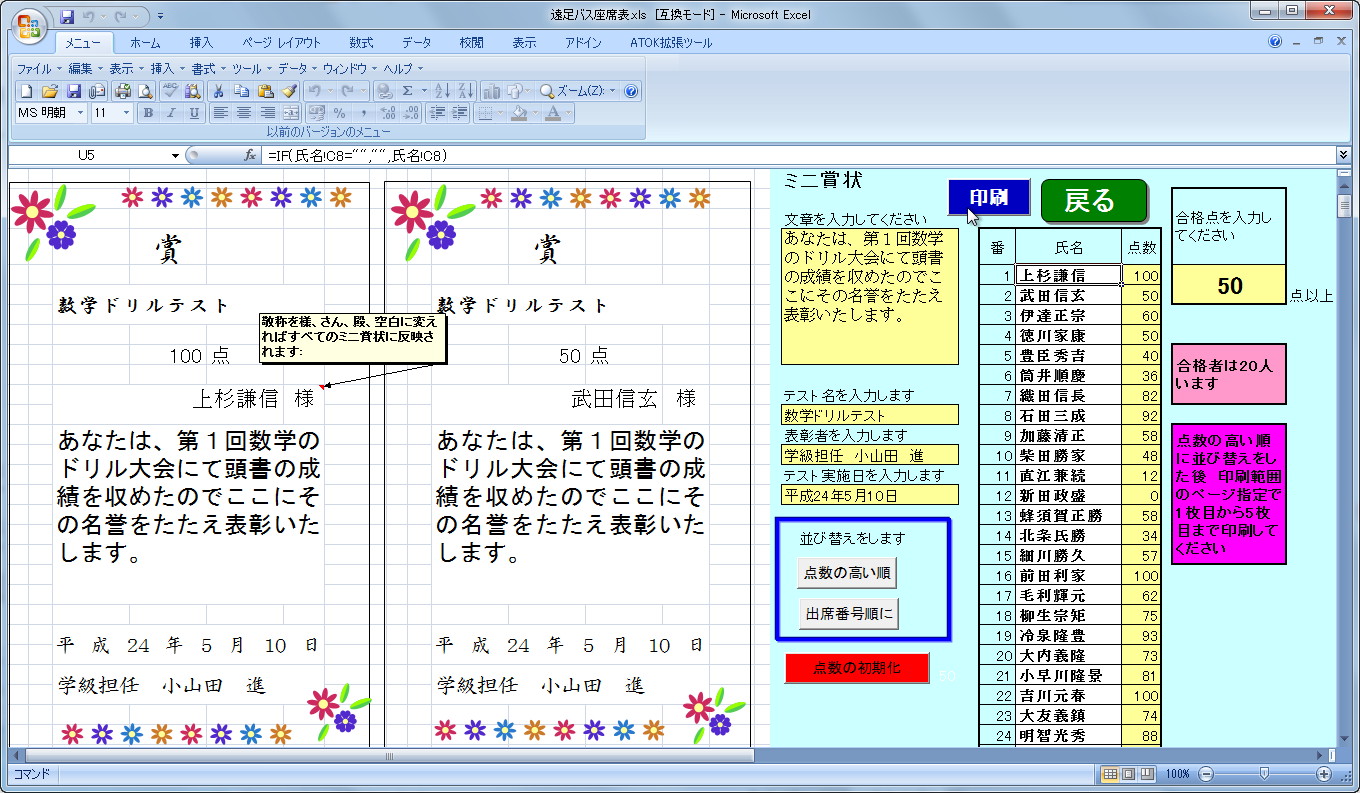Open the 編集 classic menu dropdown
Image resolution: width=1360 pixels, height=793 pixels.
click(x=84, y=69)
